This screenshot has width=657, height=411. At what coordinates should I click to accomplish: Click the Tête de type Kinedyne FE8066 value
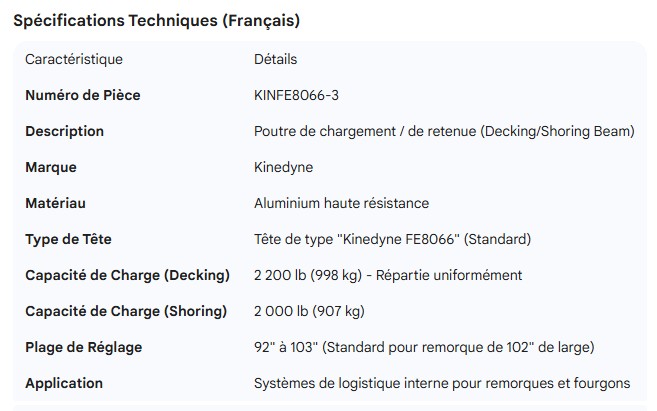(x=392, y=239)
